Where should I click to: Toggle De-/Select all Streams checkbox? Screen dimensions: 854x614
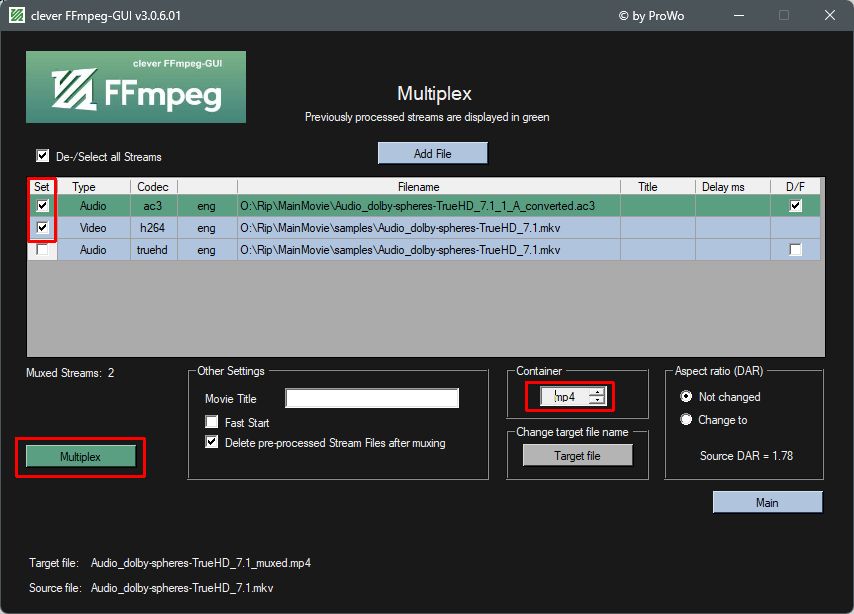click(42, 156)
